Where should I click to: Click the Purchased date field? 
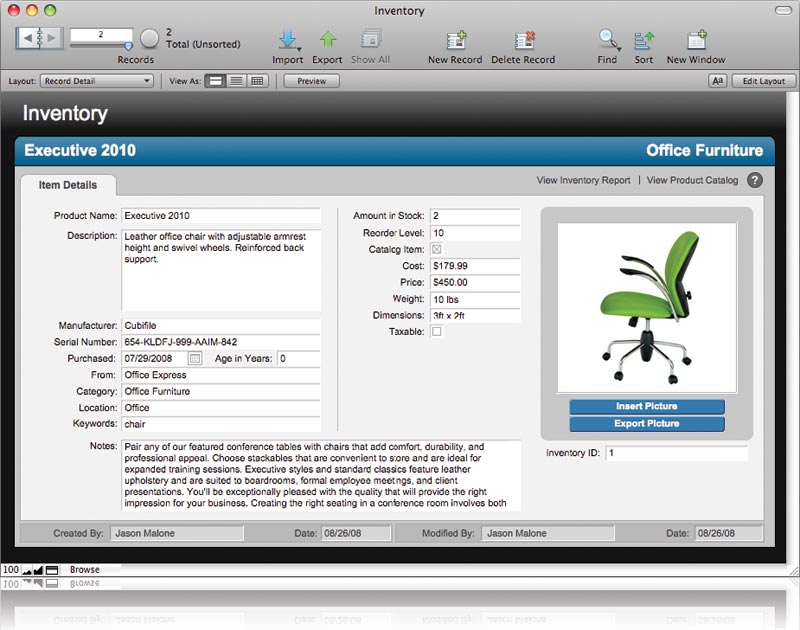pyautogui.click(x=155, y=359)
